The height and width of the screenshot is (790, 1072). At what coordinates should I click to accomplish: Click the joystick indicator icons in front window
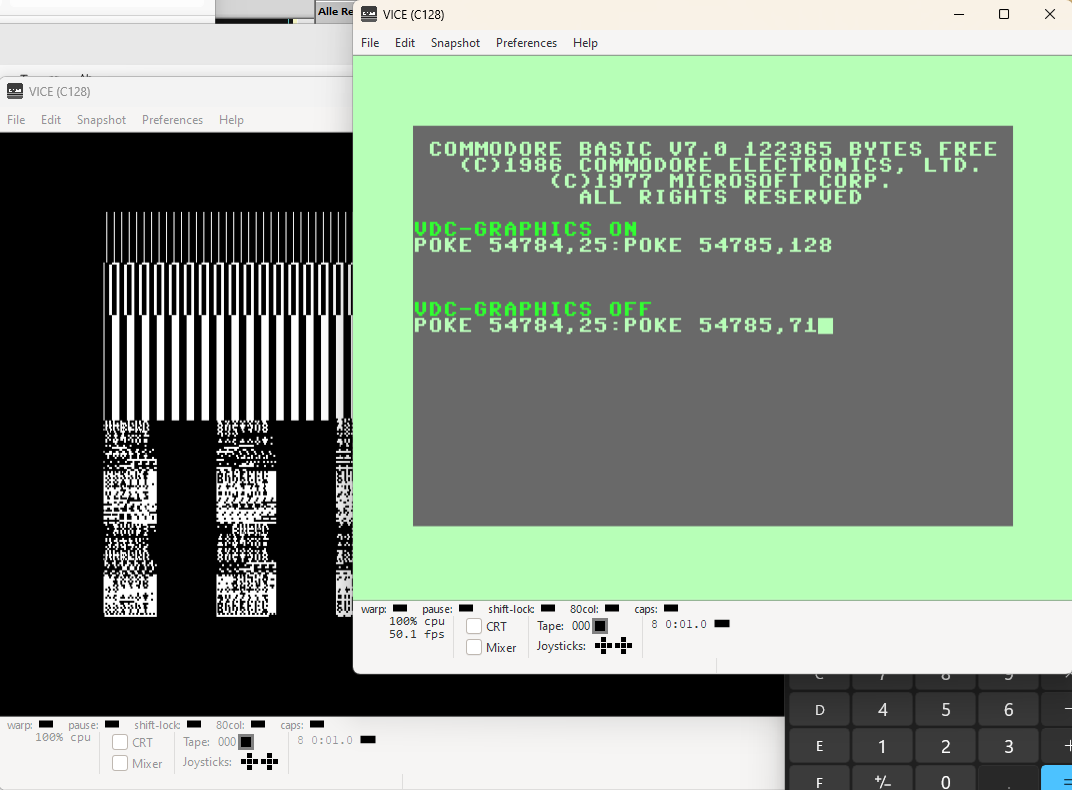click(613, 646)
